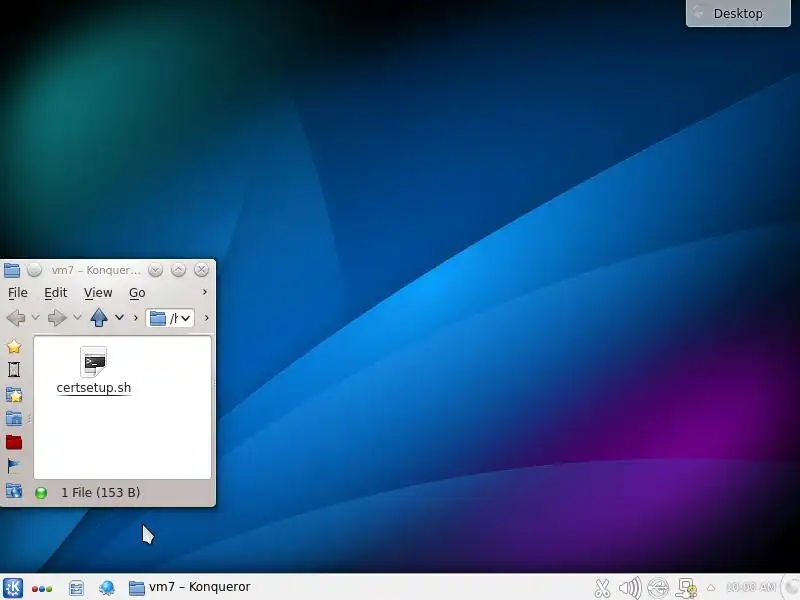The height and width of the screenshot is (600, 800).
Task: Open the Edit menu
Action: [x=56, y=293]
